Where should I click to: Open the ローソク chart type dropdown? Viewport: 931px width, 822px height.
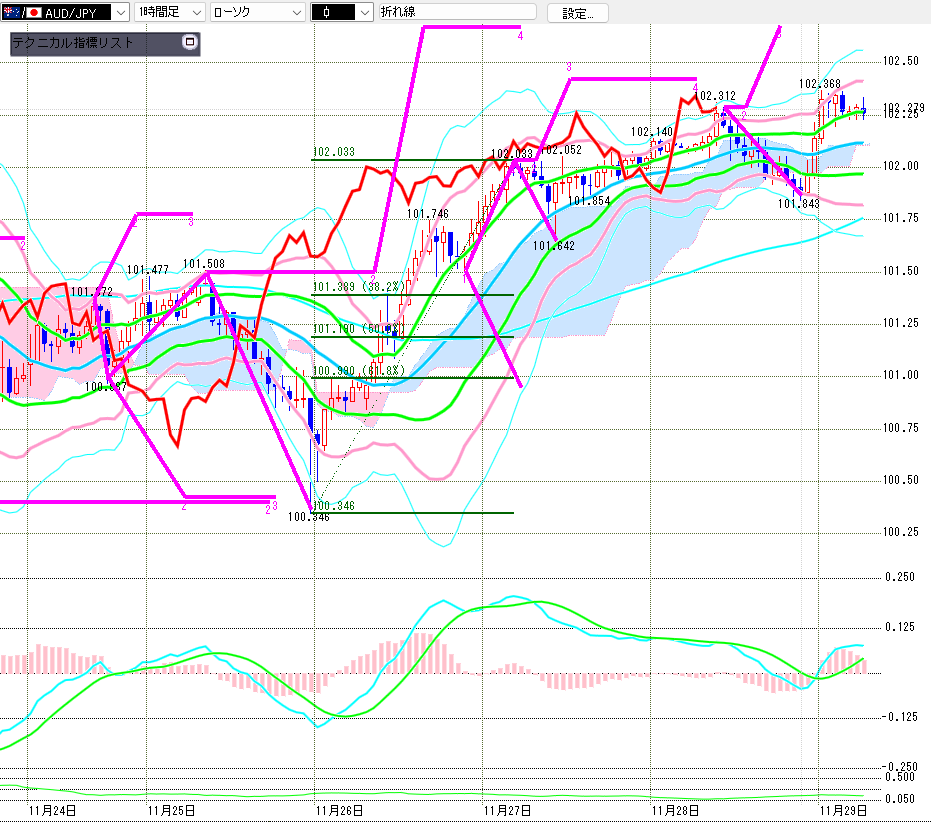295,13
